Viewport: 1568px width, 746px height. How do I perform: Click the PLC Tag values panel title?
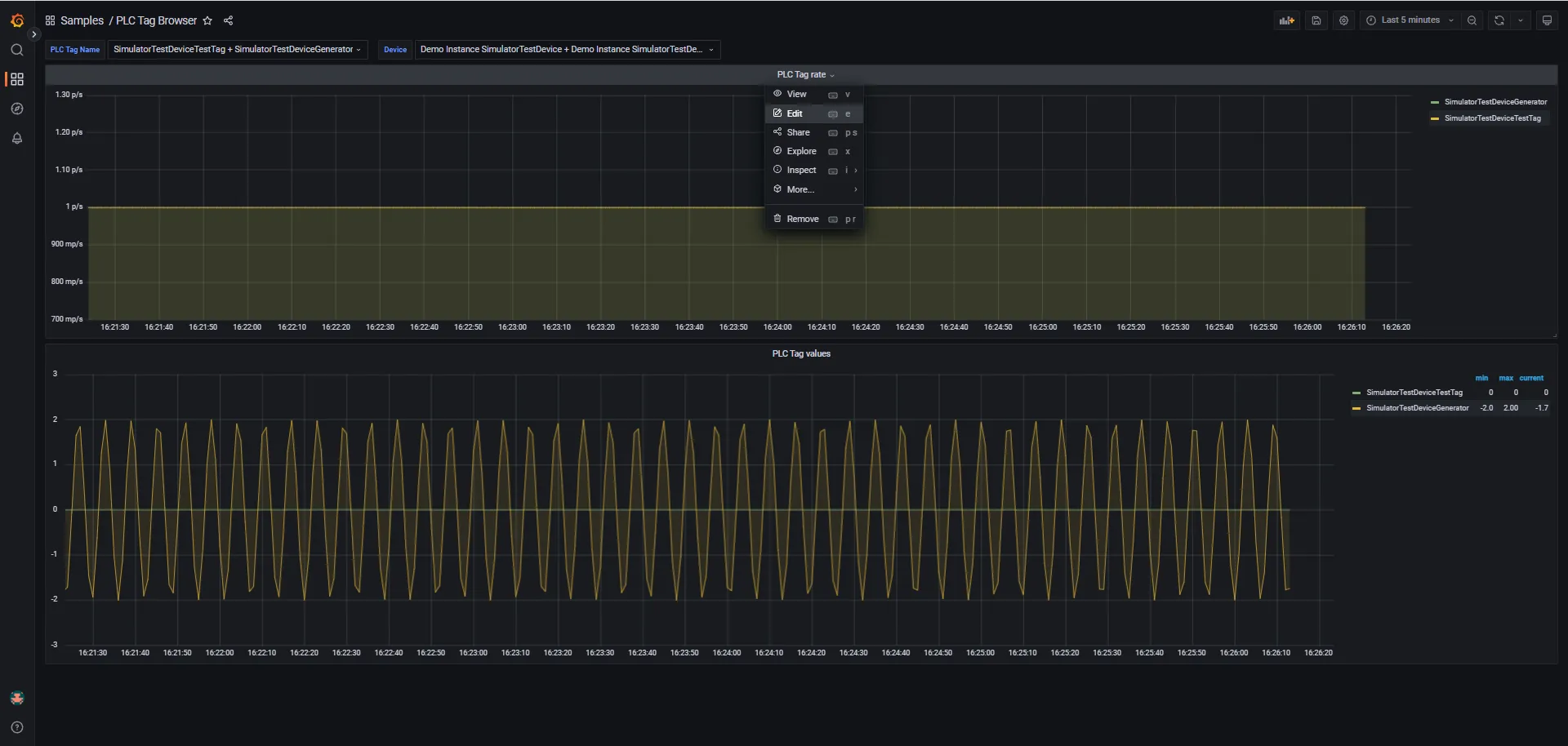point(801,353)
